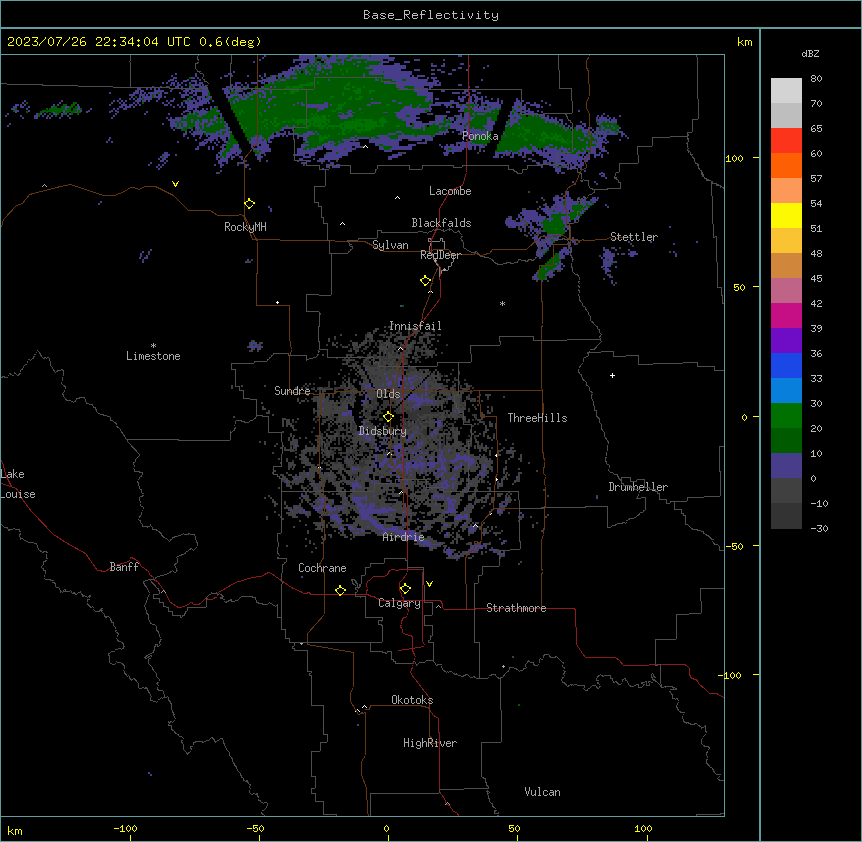Click the 100 tick label on right axis
Screen dimensions: 862x842
point(734,158)
